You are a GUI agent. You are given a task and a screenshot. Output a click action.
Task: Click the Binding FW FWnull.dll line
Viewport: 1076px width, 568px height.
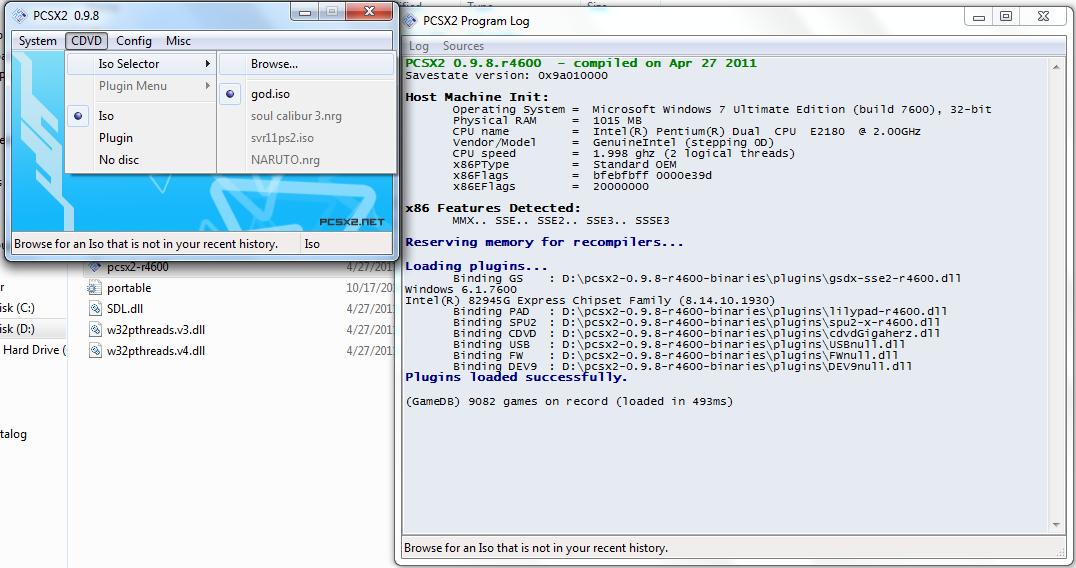click(x=675, y=355)
